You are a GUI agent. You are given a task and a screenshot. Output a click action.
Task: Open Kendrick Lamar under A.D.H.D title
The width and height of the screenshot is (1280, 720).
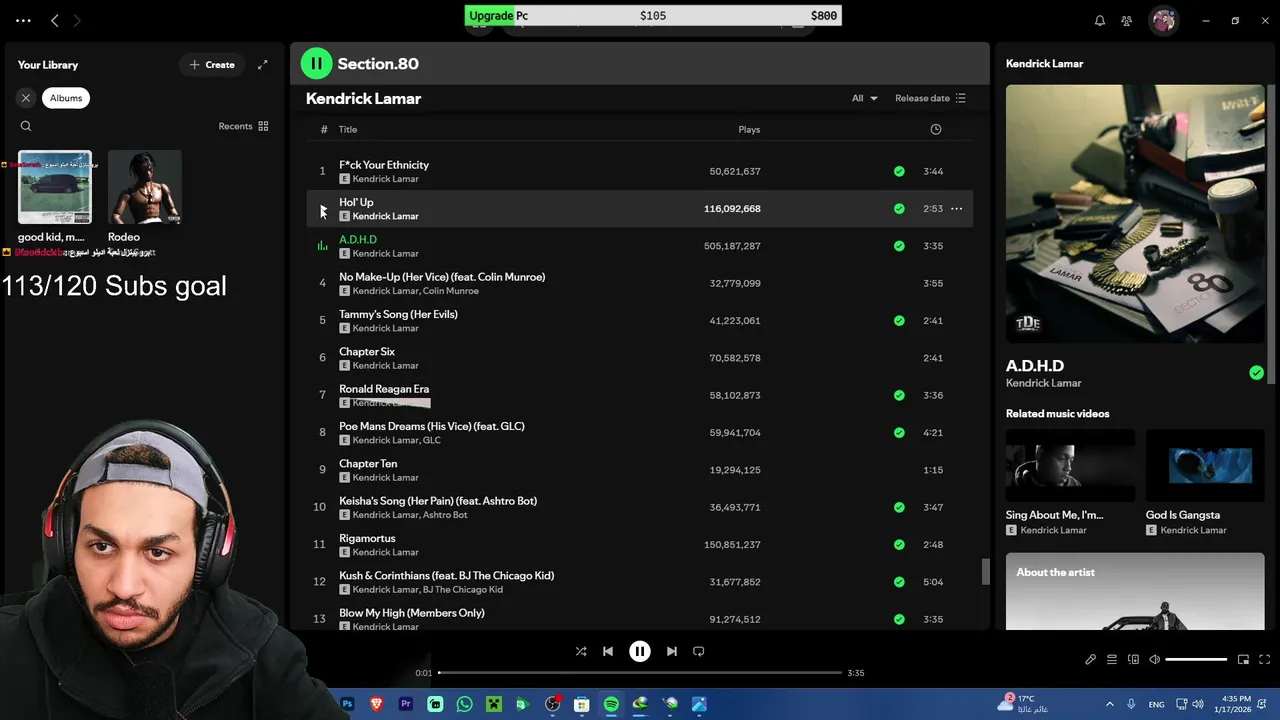(1043, 383)
